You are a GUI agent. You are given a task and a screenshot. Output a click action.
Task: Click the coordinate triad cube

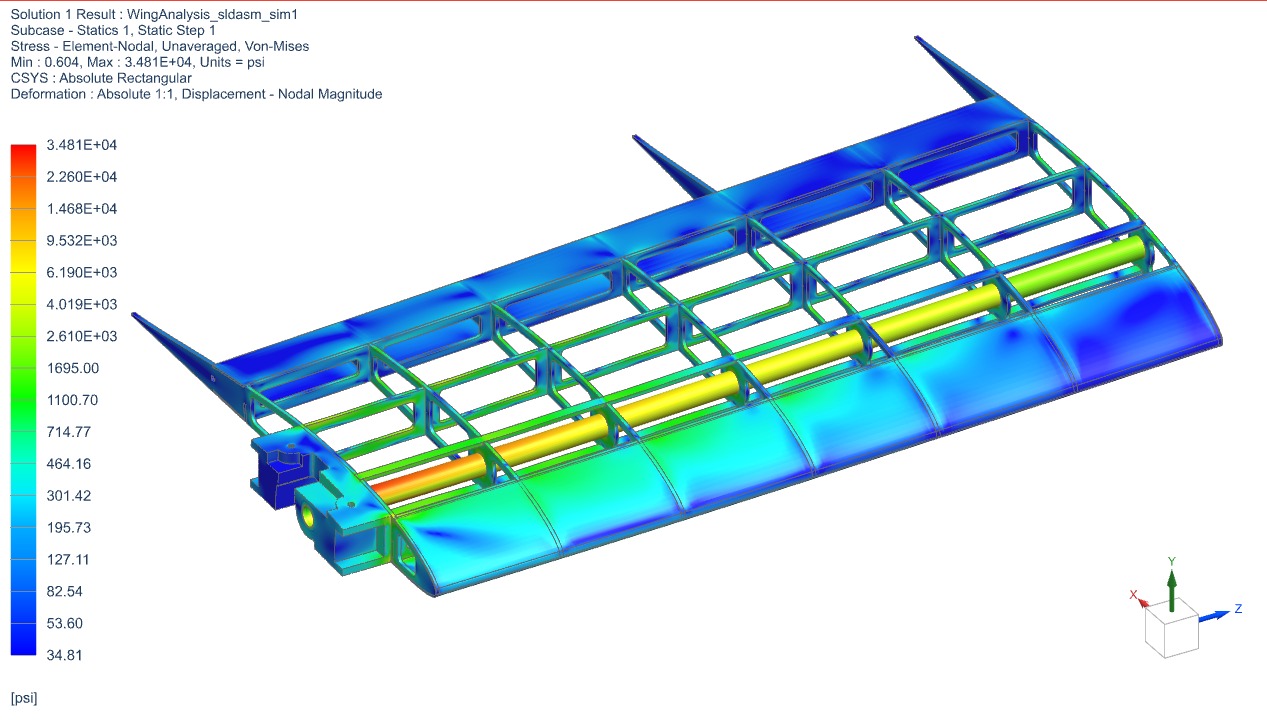tap(1171, 628)
